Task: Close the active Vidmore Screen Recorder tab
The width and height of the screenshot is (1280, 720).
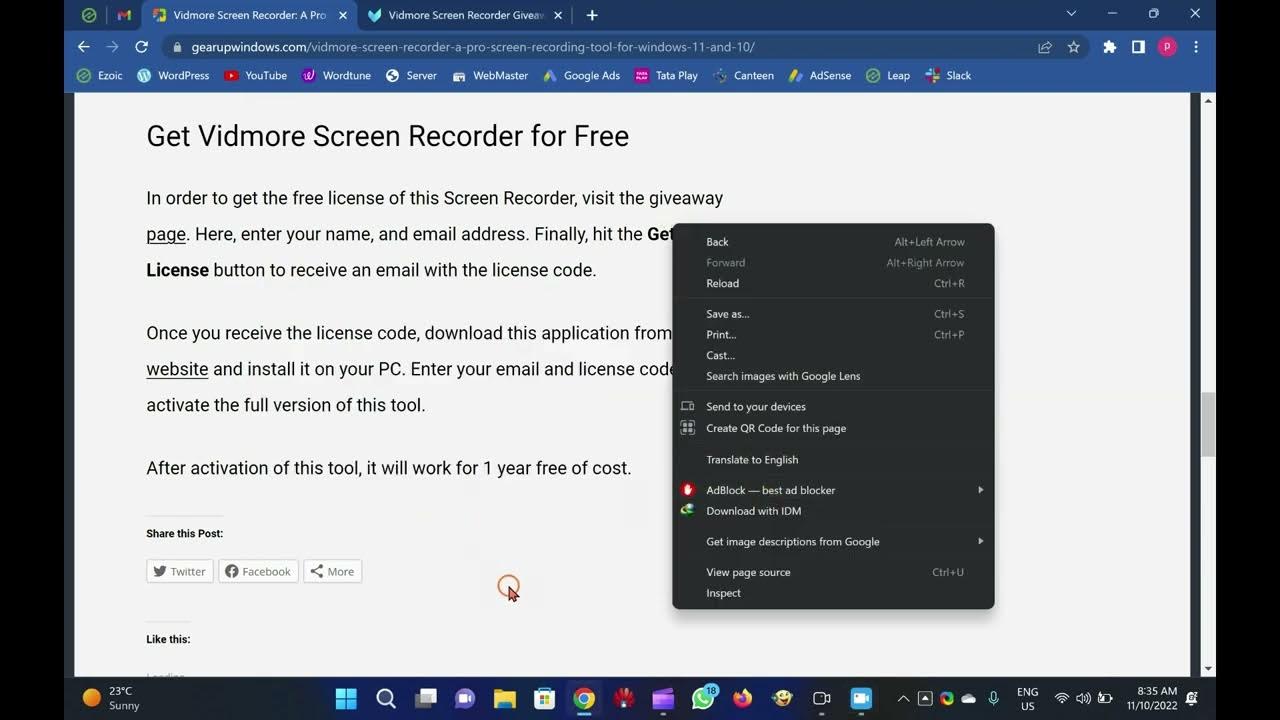Action: coord(343,15)
